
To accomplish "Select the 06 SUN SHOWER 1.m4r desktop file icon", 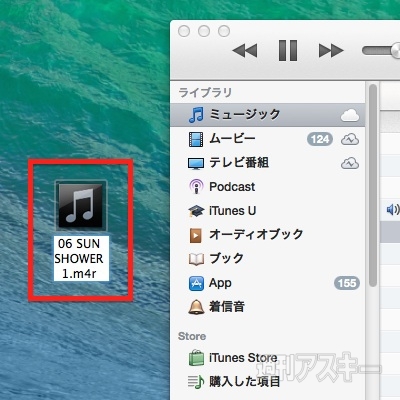I will tap(81, 205).
